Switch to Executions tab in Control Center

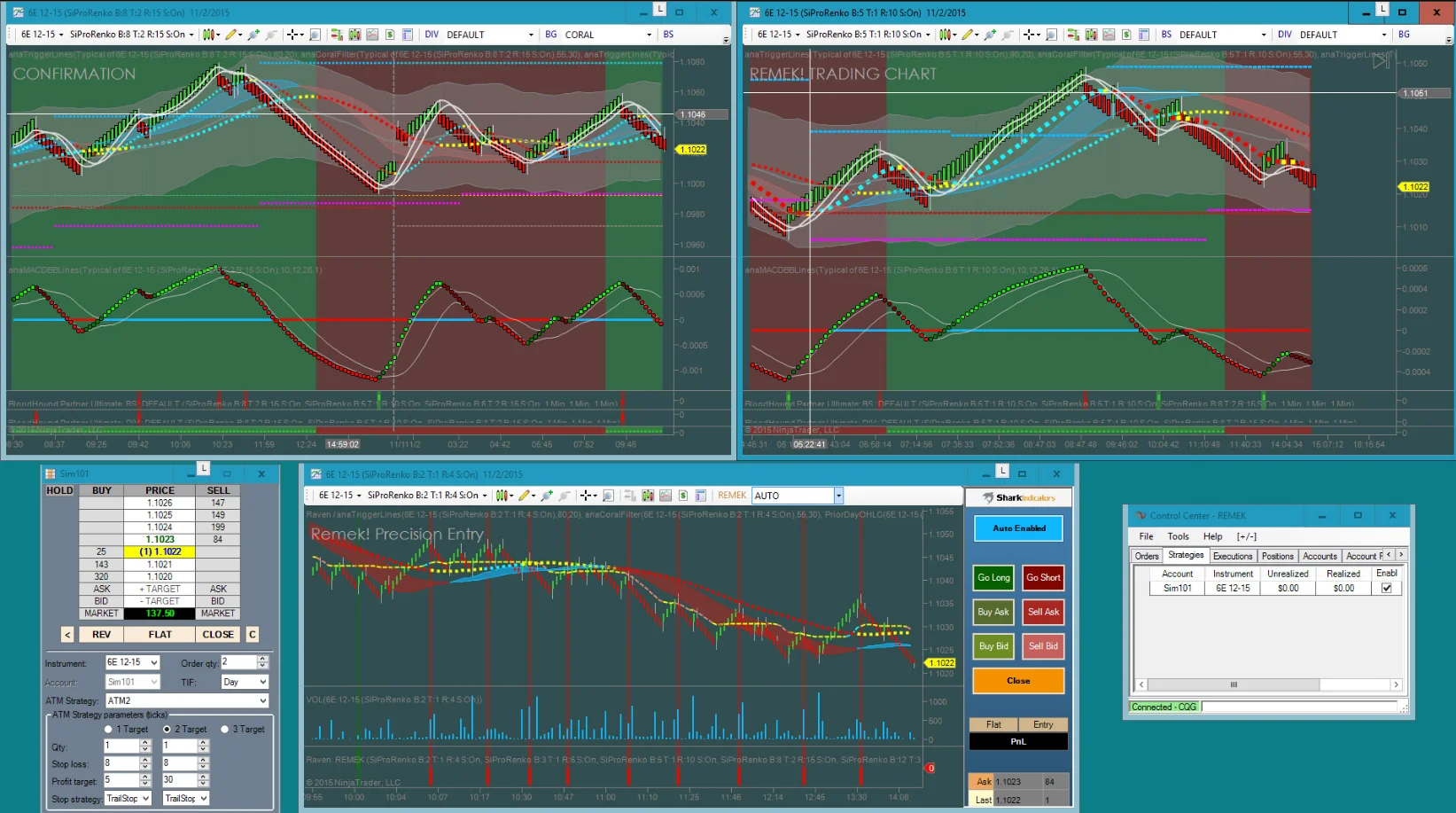(x=1233, y=556)
